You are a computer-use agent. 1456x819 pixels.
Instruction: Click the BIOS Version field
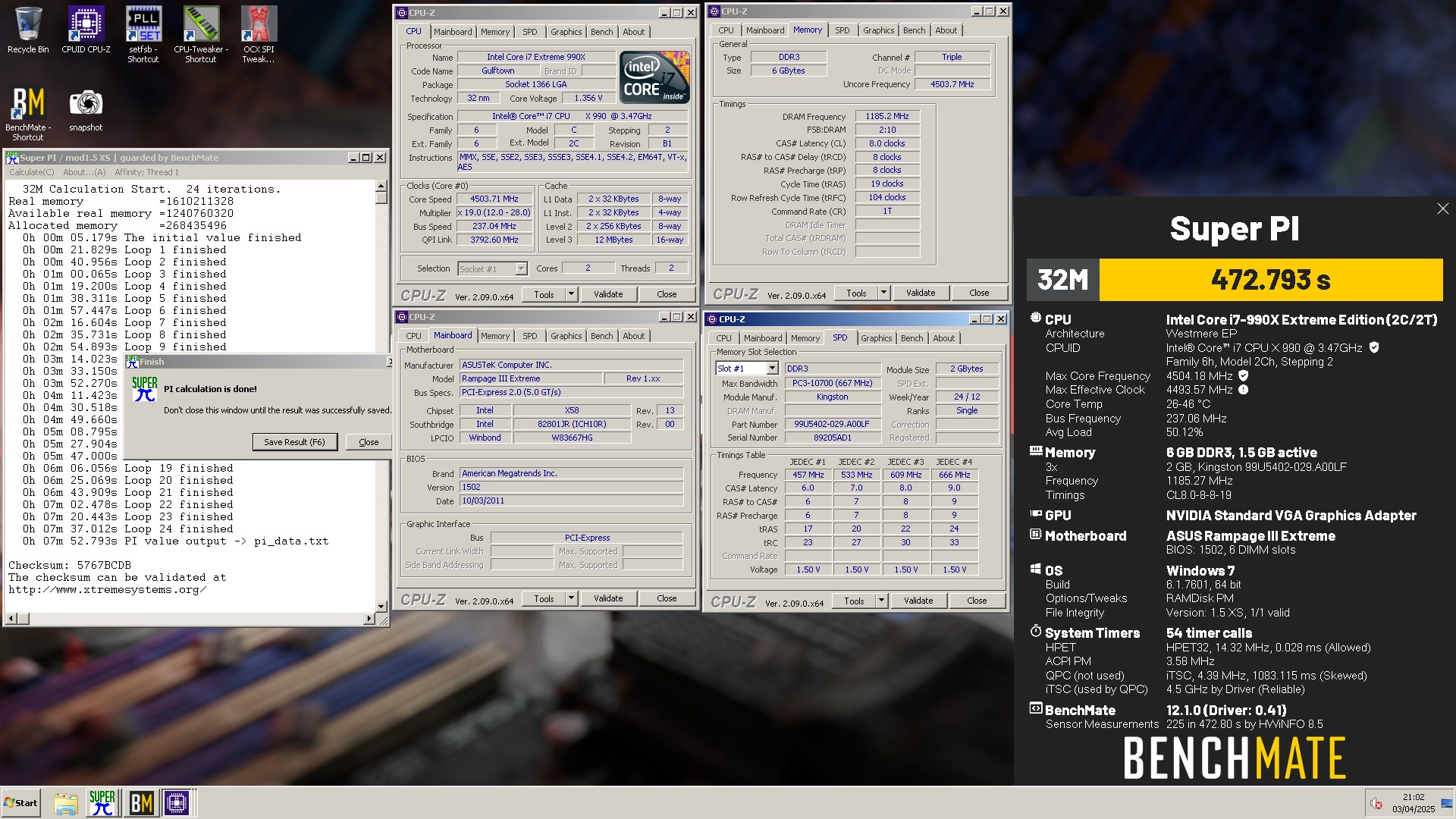[572, 487]
